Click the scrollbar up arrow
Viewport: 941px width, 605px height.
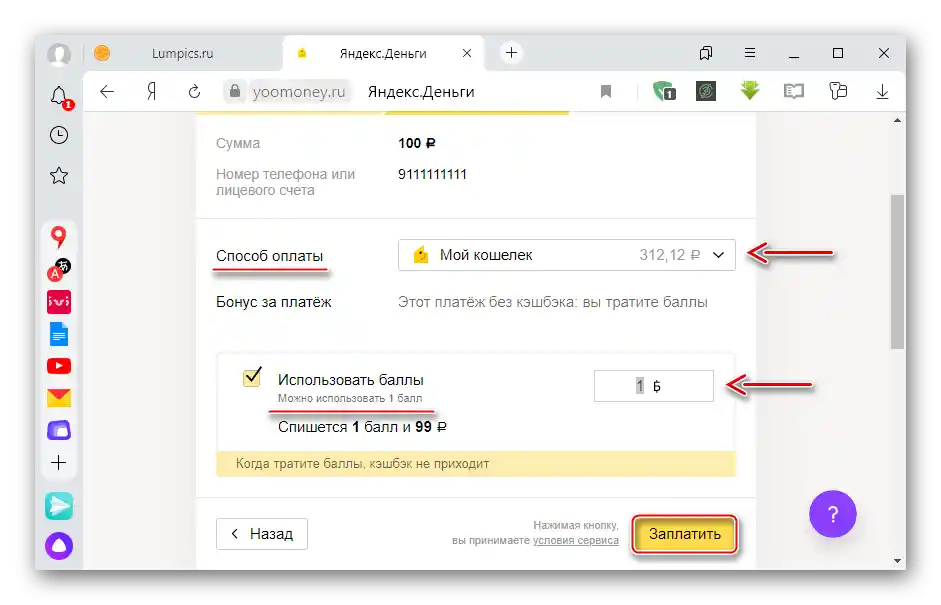coord(897,121)
